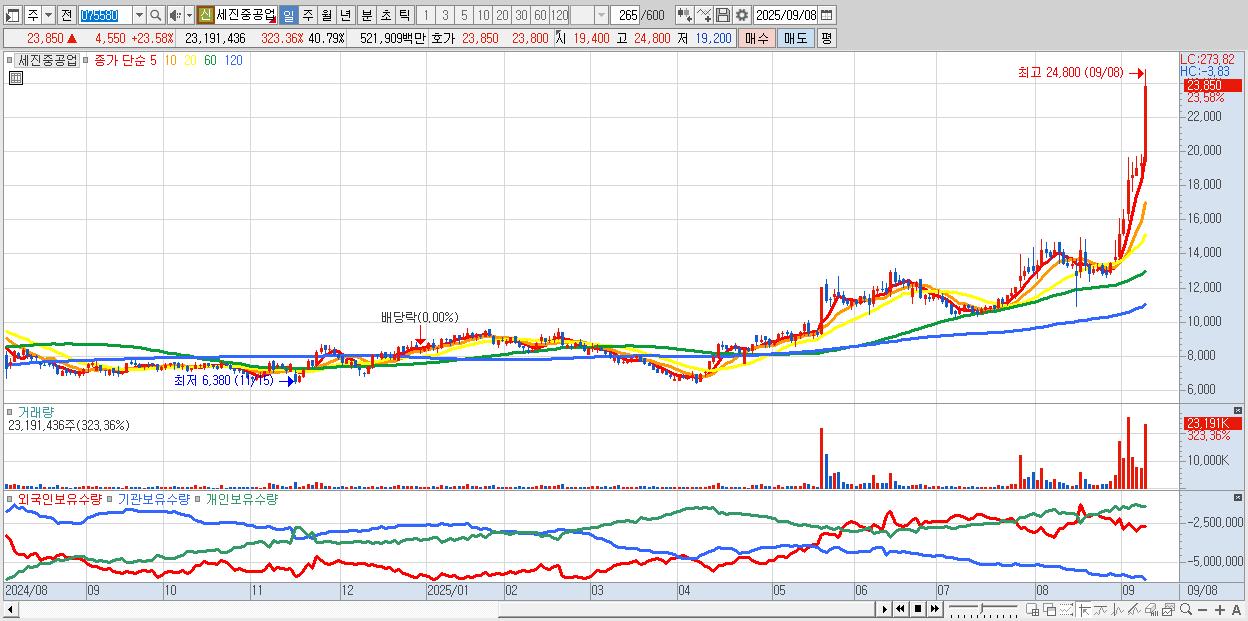1248x621 pixels.
Task: Click the dotted chart area icon
Action: click(x=1066, y=610)
